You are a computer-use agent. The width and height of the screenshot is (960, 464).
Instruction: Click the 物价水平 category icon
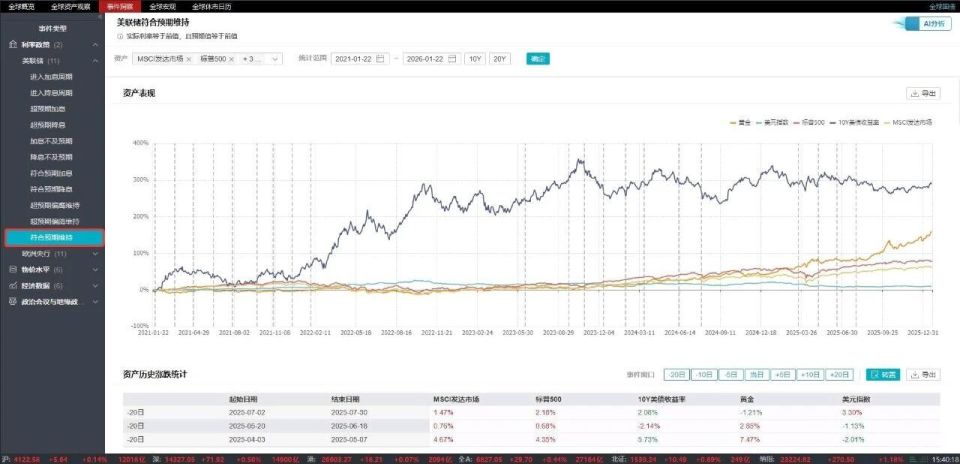tap(13, 269)
